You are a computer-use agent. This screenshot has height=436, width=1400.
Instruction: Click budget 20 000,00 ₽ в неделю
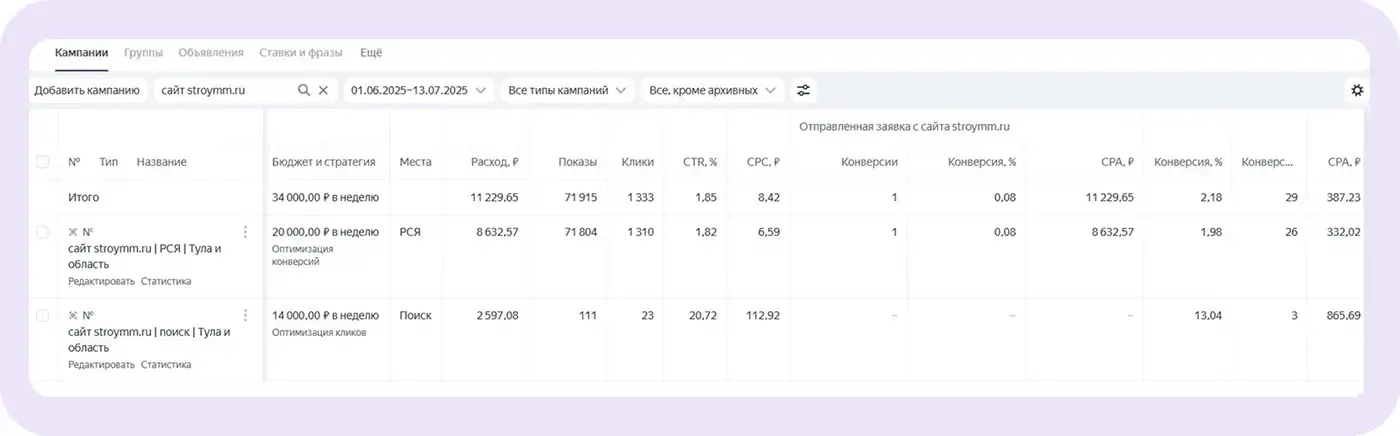[325, 232]
